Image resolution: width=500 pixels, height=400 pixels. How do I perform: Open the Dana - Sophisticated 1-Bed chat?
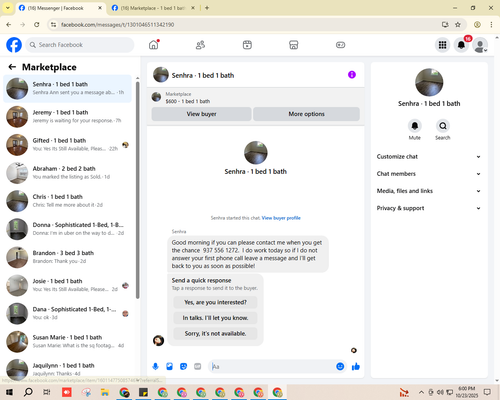[67, 313]
